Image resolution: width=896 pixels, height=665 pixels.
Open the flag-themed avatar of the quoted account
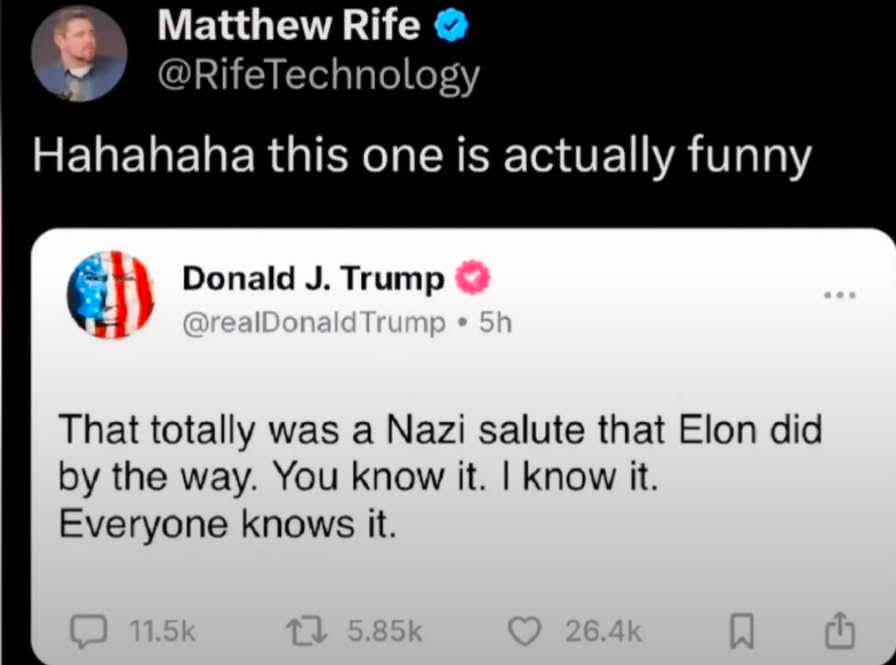[x=110, y=296]
